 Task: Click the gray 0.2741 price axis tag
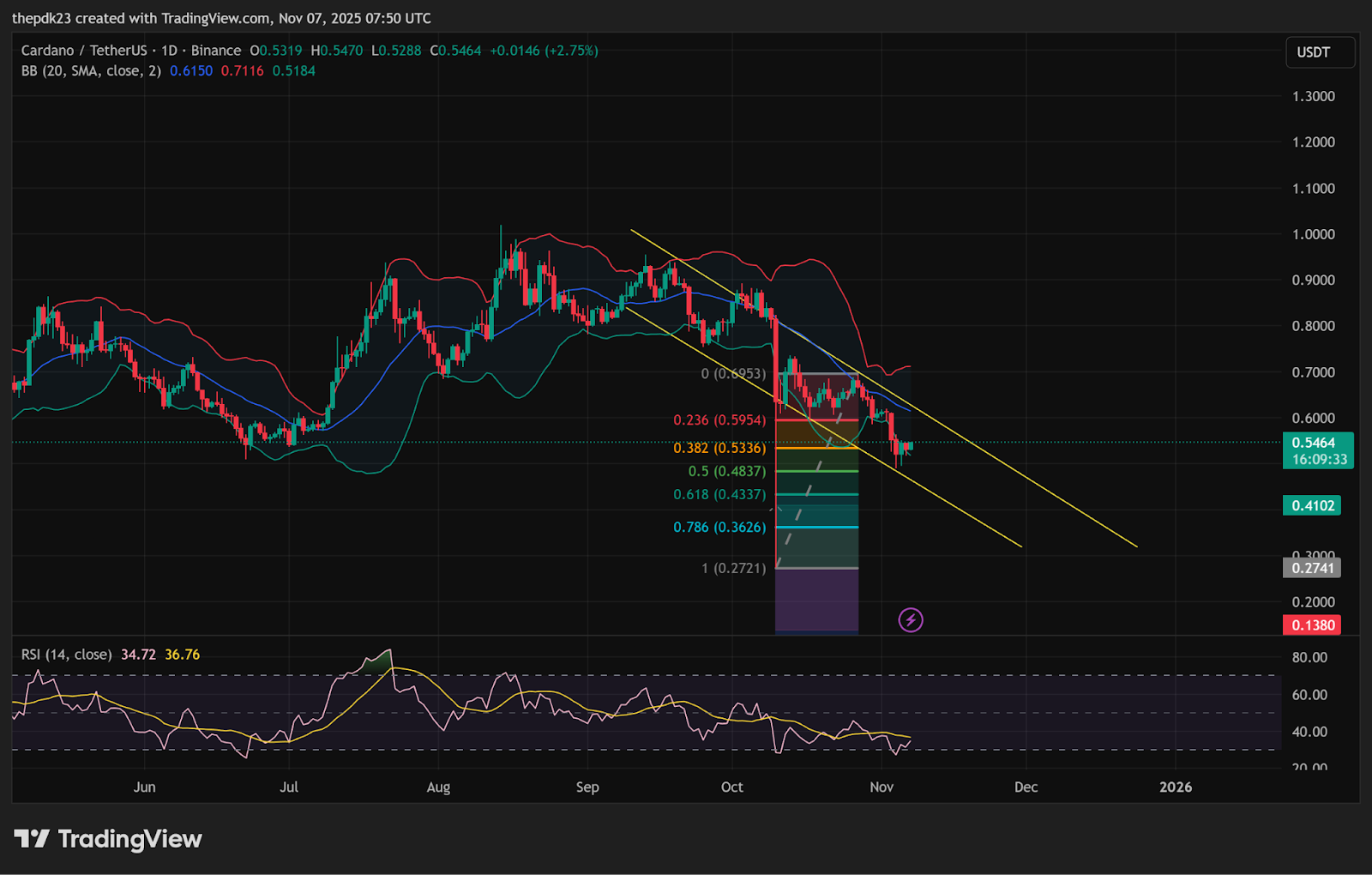[1312, 568]
